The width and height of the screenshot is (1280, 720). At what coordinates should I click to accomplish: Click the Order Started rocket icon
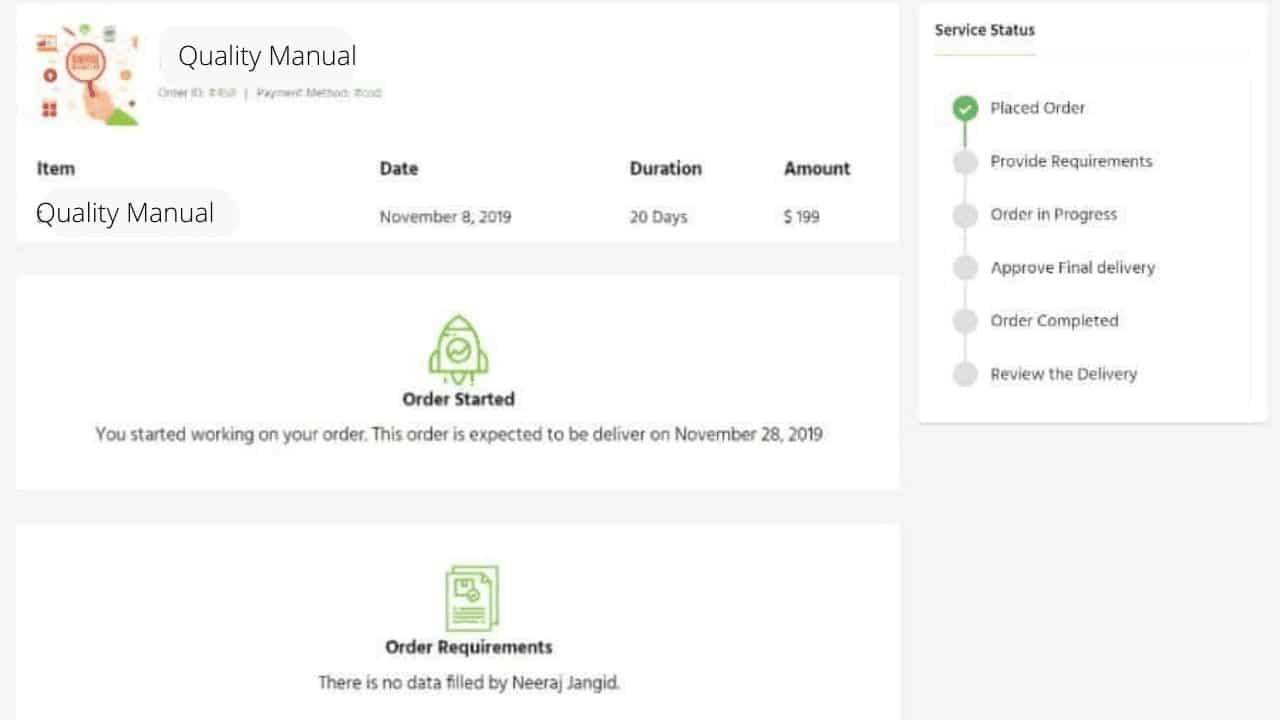click(458, 350)
